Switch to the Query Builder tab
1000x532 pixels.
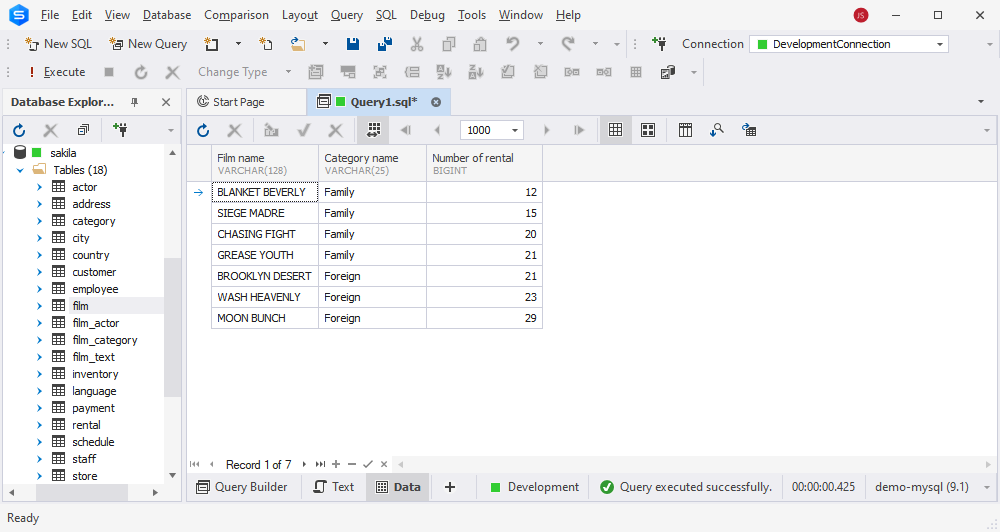click(242, 487)
